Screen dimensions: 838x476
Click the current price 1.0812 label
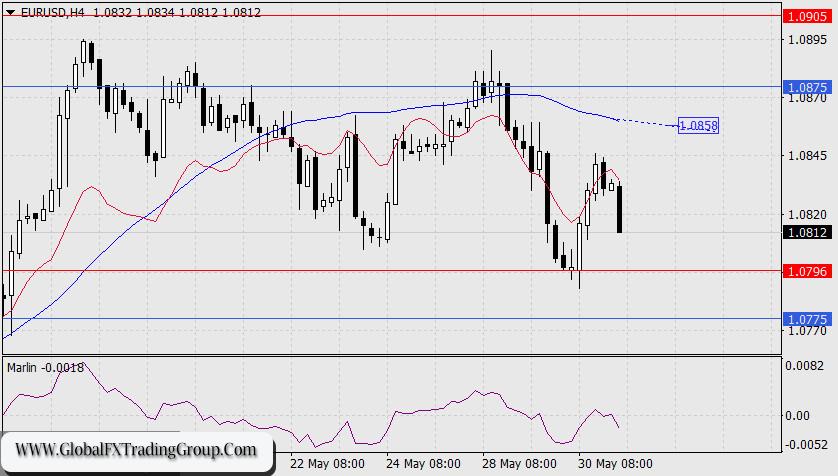click(x=808, y=232)
